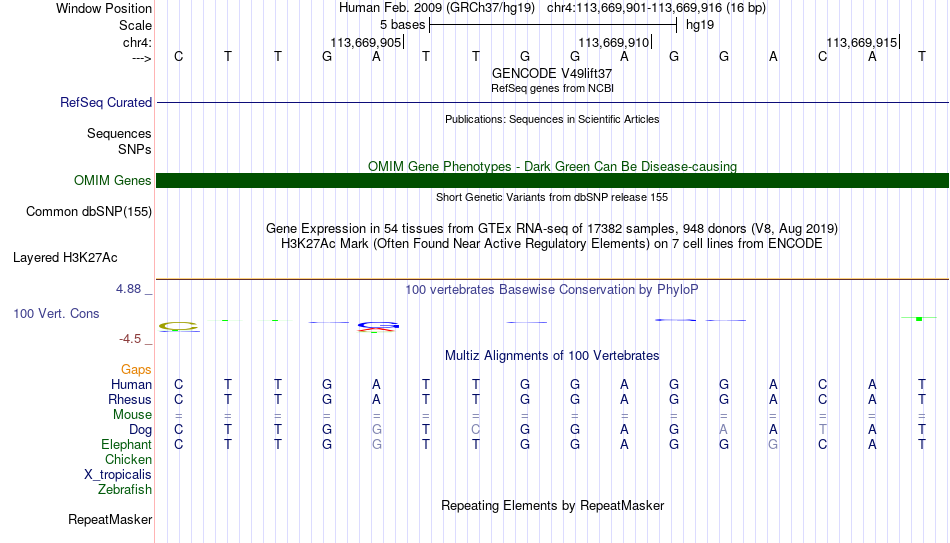Viewport: 950px width, 543px height.
Task: Select the Rhesus alignment row label
Action: pyautogui.click(x=130, y=400)
